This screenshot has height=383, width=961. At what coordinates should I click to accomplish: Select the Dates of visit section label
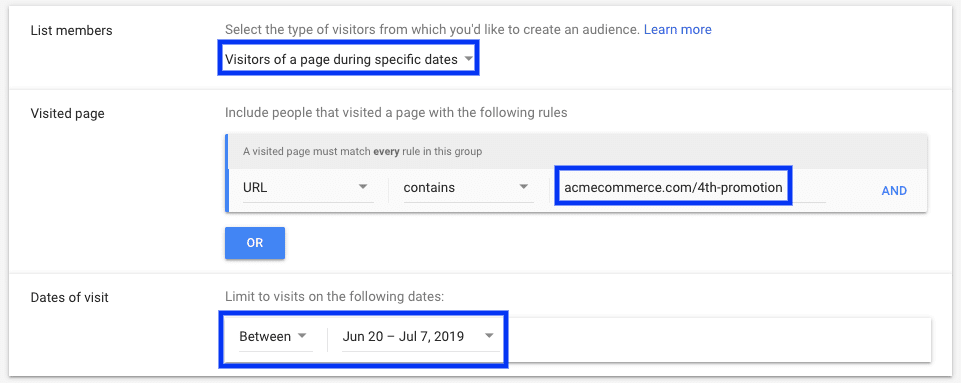coord(69,298)
